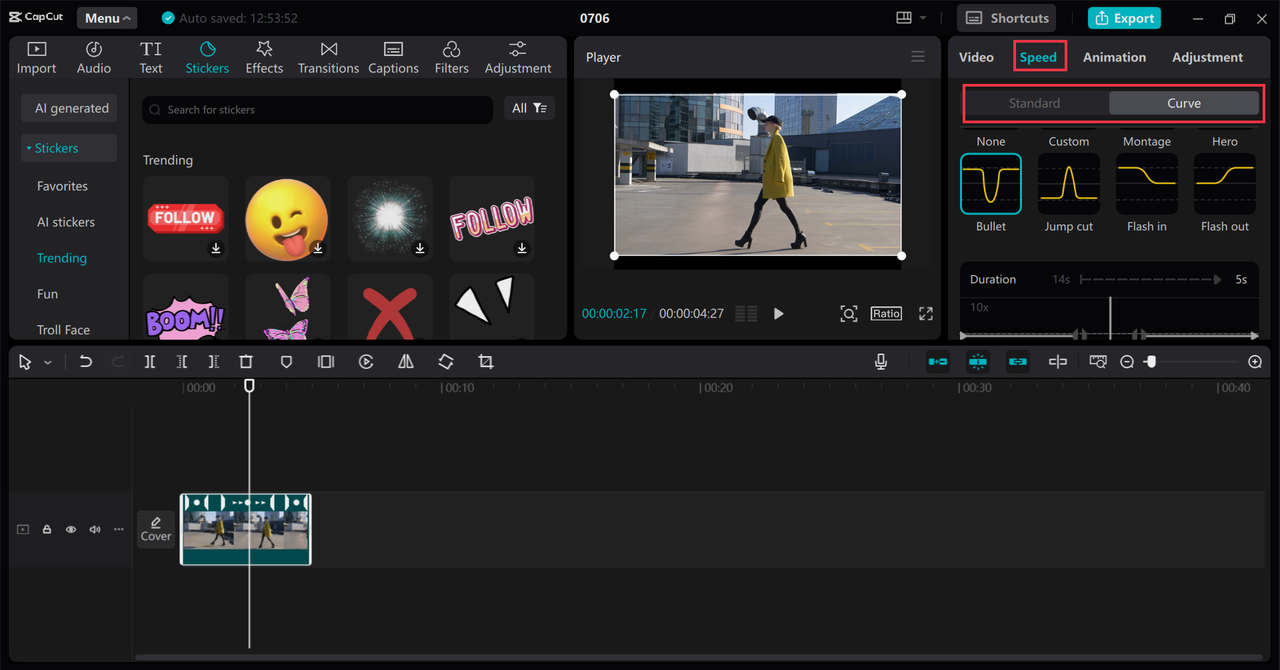Click the Export button

1124,18
